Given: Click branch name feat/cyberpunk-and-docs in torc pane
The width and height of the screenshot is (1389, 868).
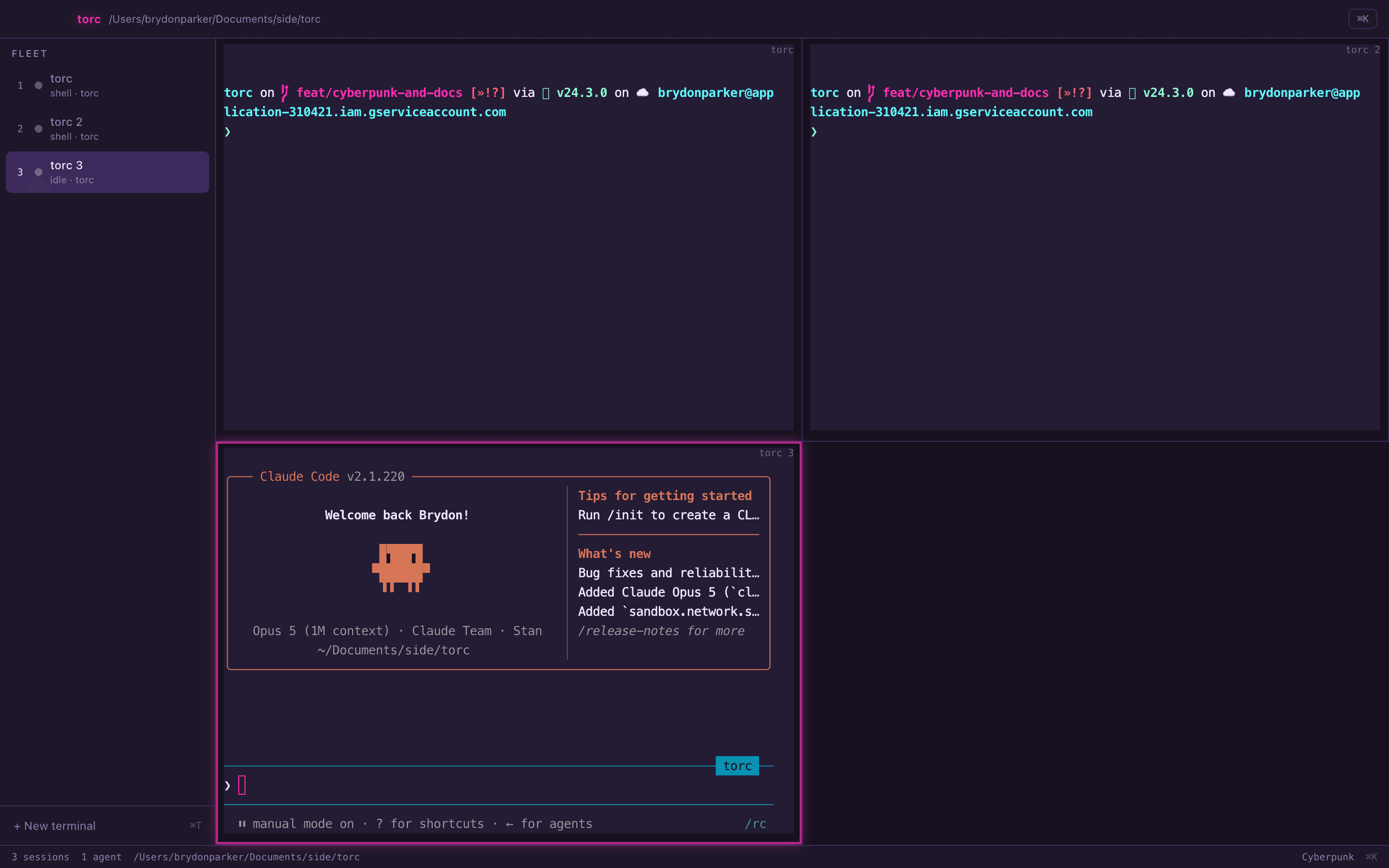Looking at the screenshot, I should pyautogui.click(x=380, y=93).
